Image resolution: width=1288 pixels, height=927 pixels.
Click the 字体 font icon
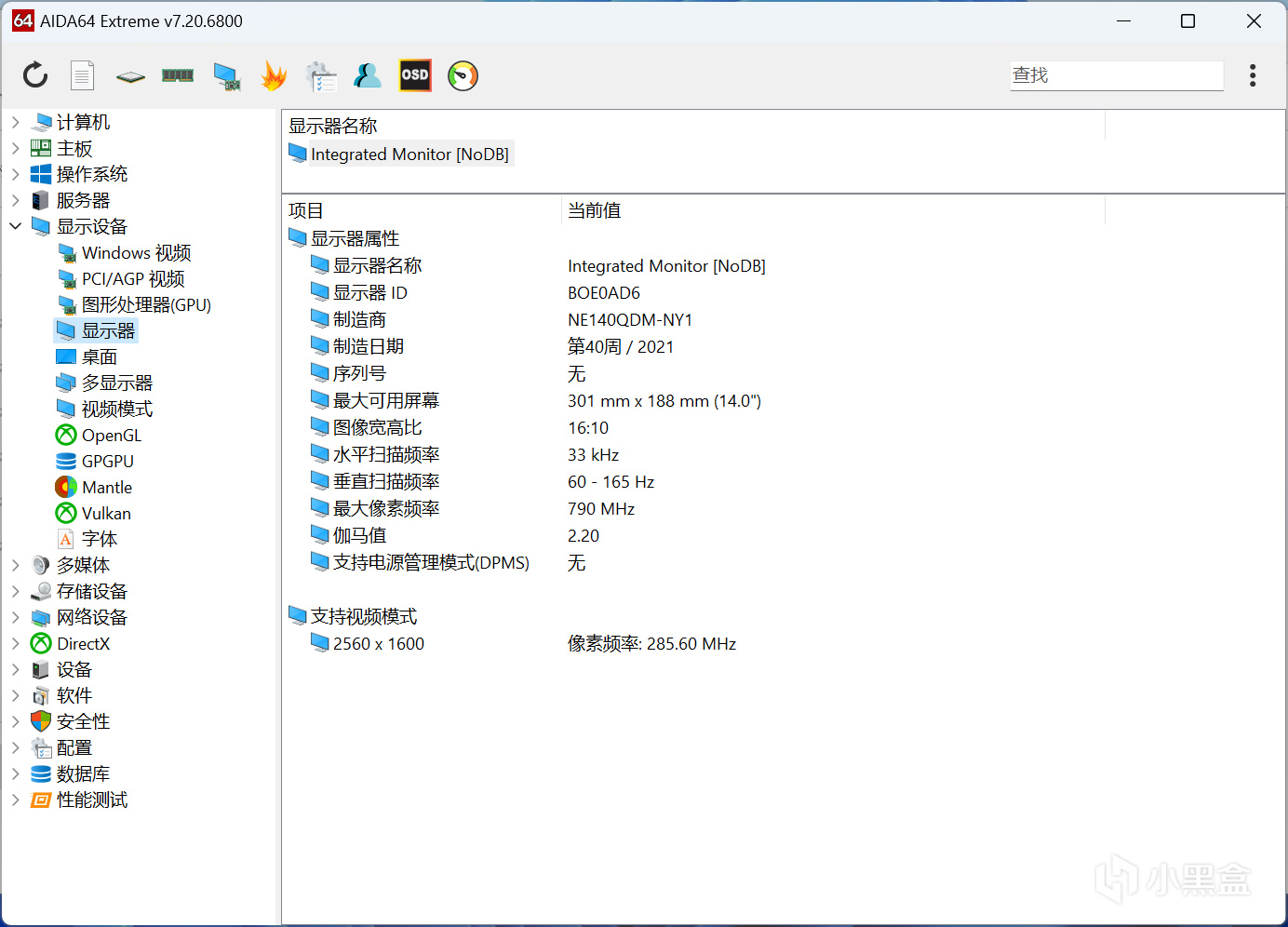tap(66, 539)
